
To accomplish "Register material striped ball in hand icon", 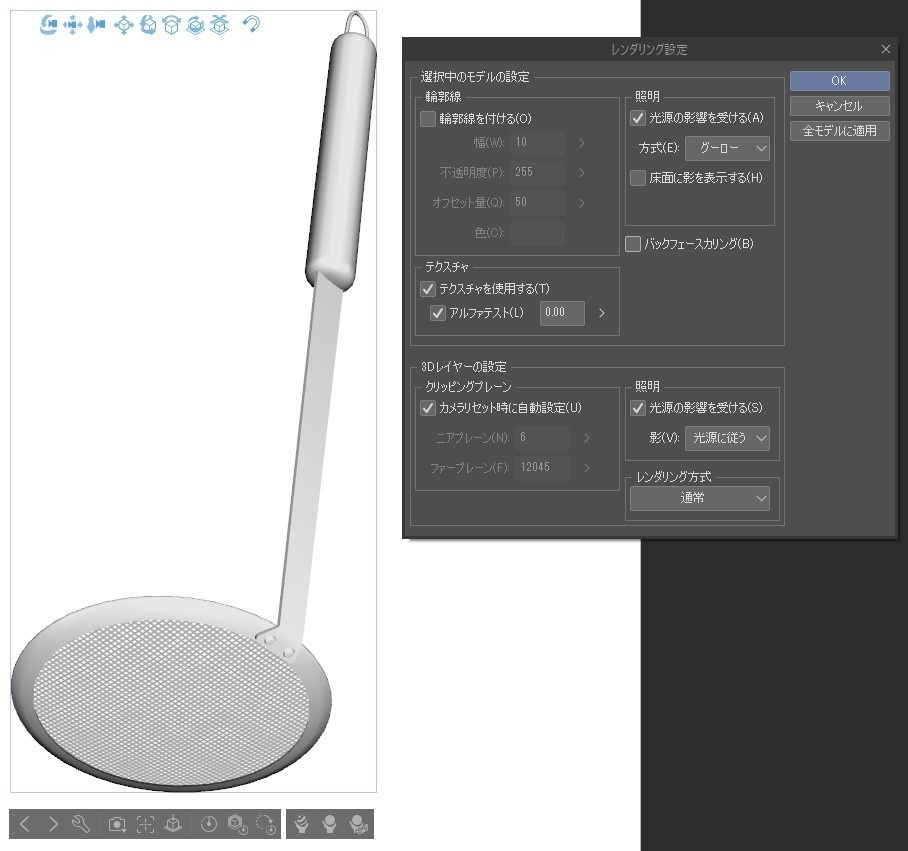I will [x=301, y=824].
